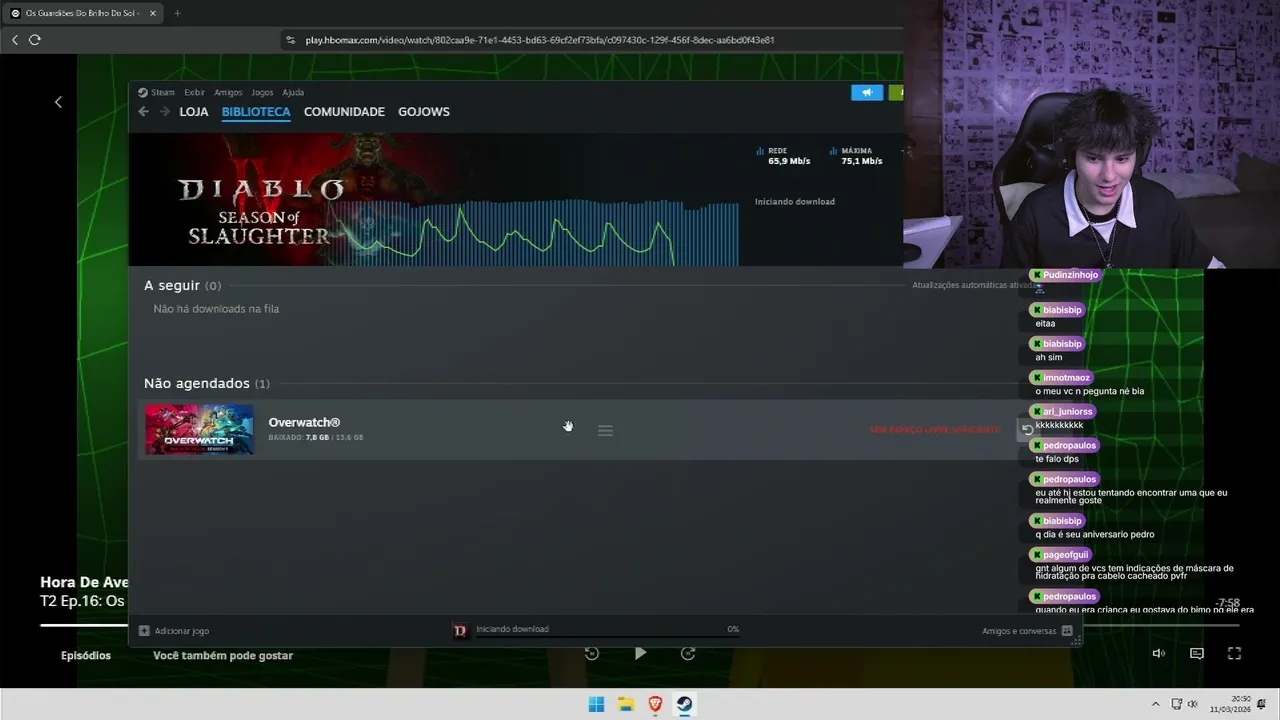Open taskbar volume control

click(1193, 704)
